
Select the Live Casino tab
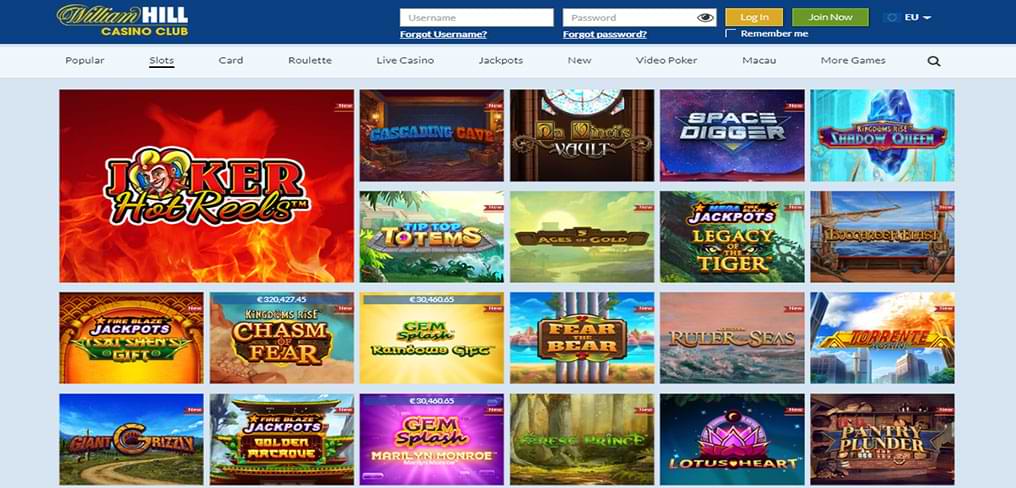click(x=405, y=60)
